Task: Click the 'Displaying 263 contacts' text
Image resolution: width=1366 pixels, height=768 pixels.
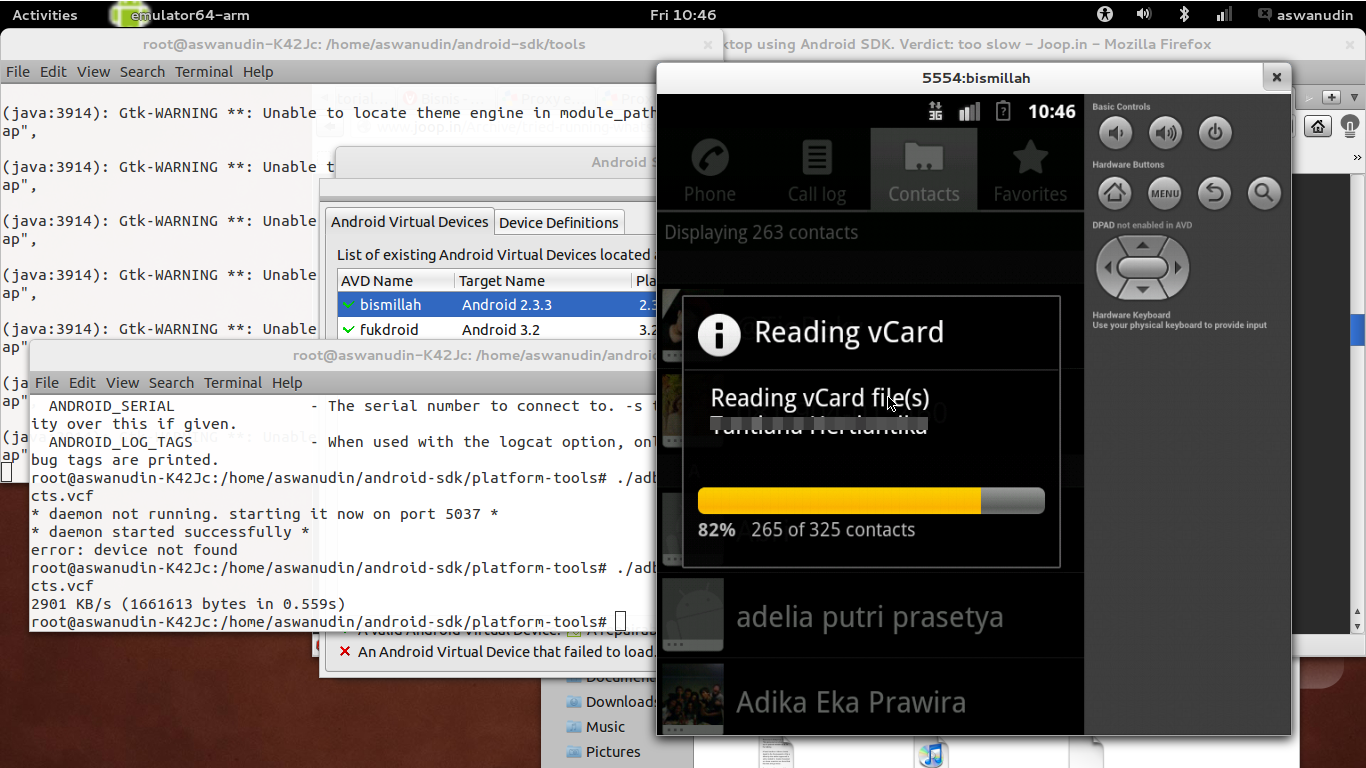Action: point(761,233)
